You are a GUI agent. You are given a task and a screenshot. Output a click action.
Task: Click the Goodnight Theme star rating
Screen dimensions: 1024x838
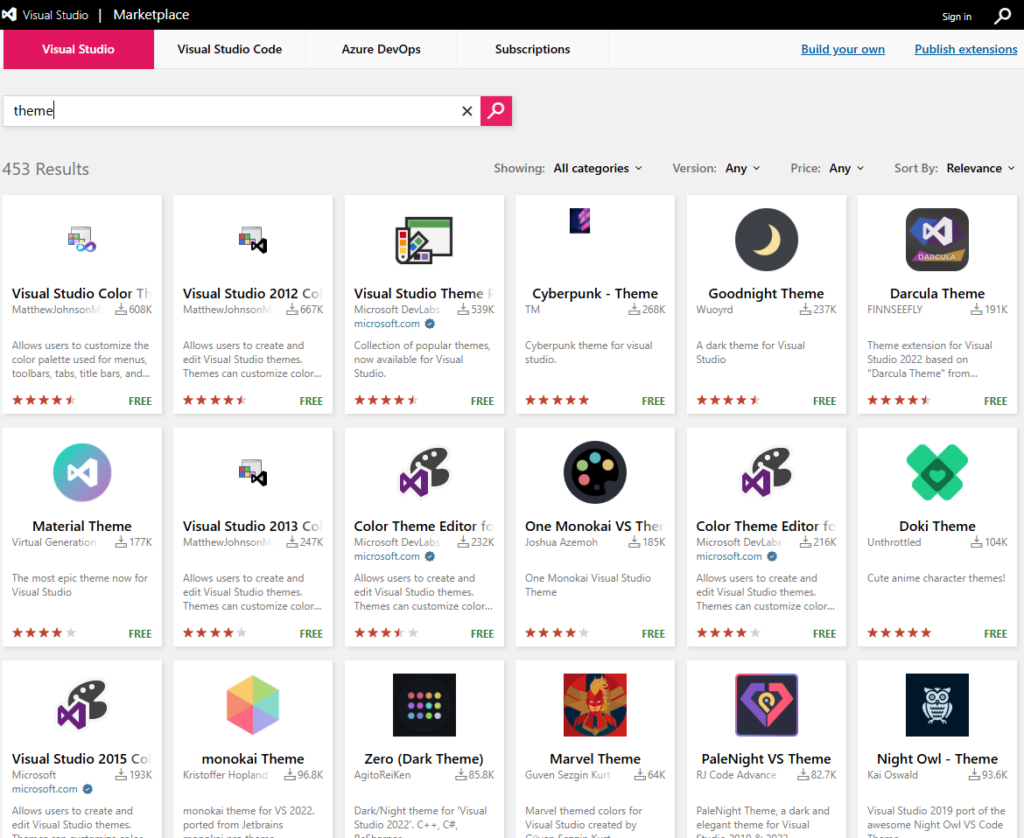click(x=728, y=400)
